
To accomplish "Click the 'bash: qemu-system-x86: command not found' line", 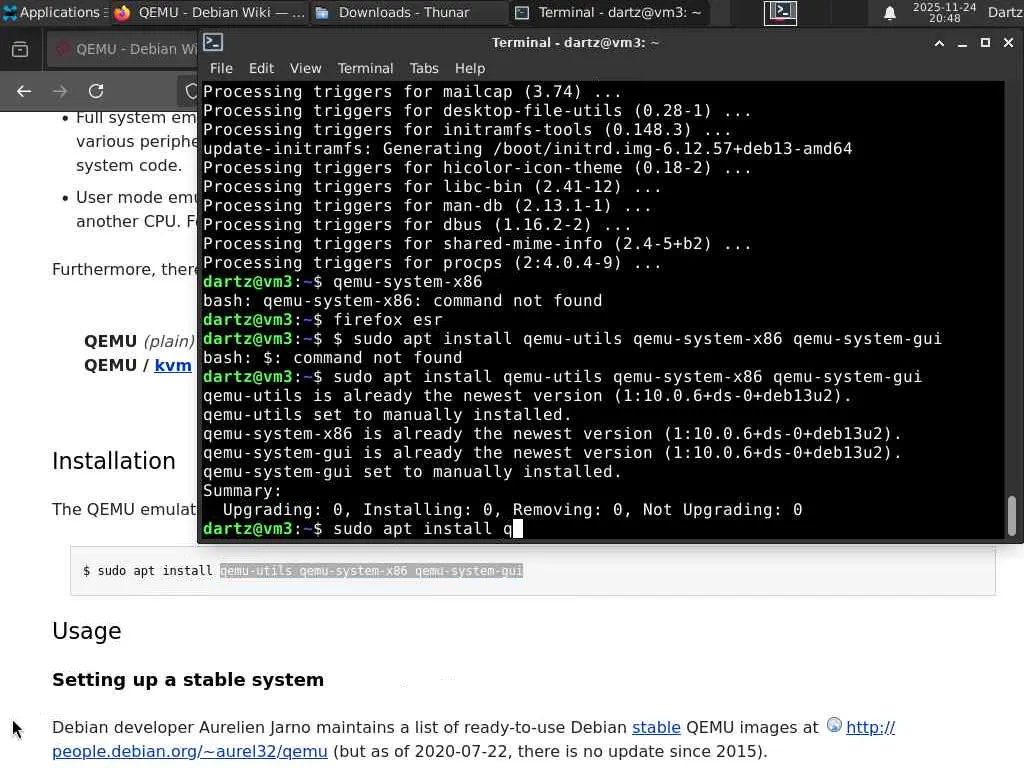I will [402, 300].
